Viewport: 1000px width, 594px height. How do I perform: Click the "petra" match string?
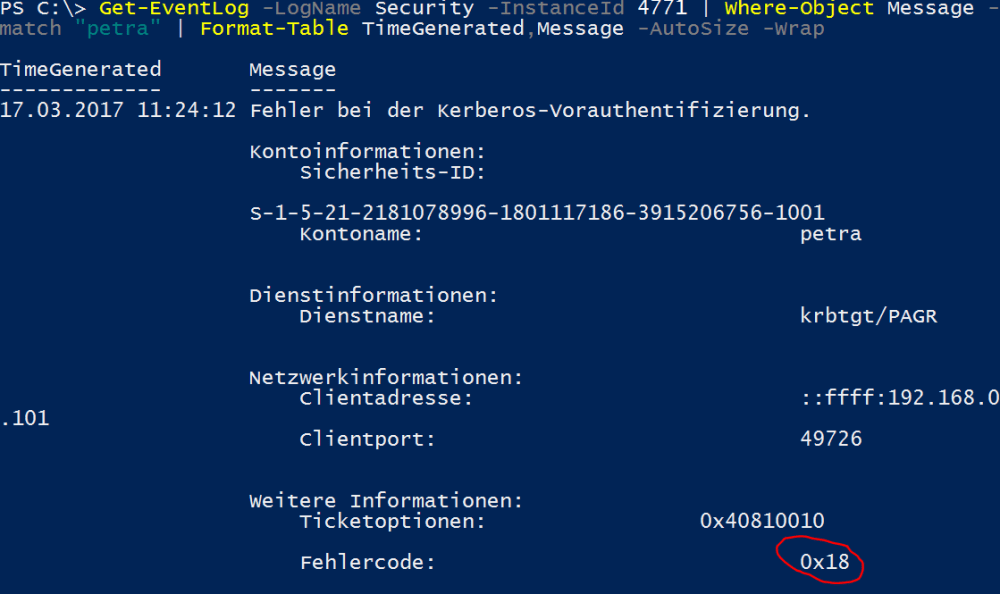pos(117,28)
